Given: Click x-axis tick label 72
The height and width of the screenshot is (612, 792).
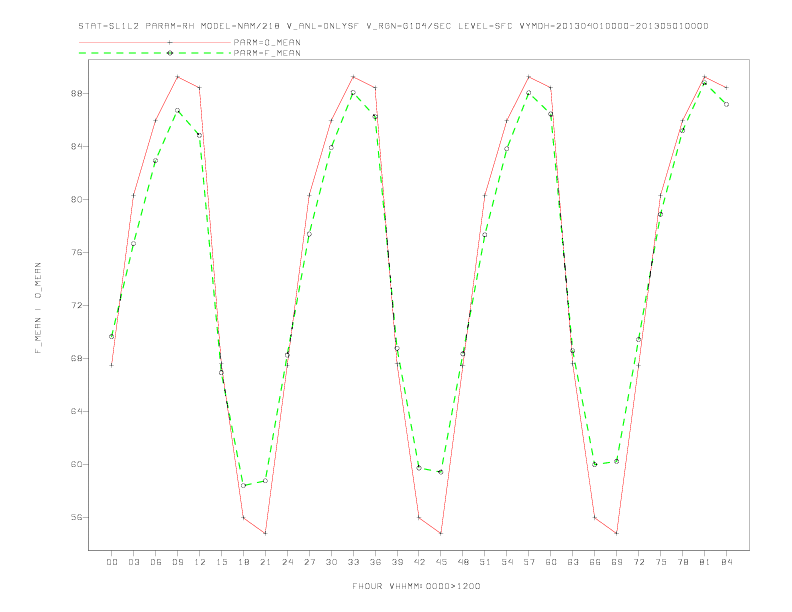Looking at the screenshot, I should pyautogui.click(x=638, y=562).
